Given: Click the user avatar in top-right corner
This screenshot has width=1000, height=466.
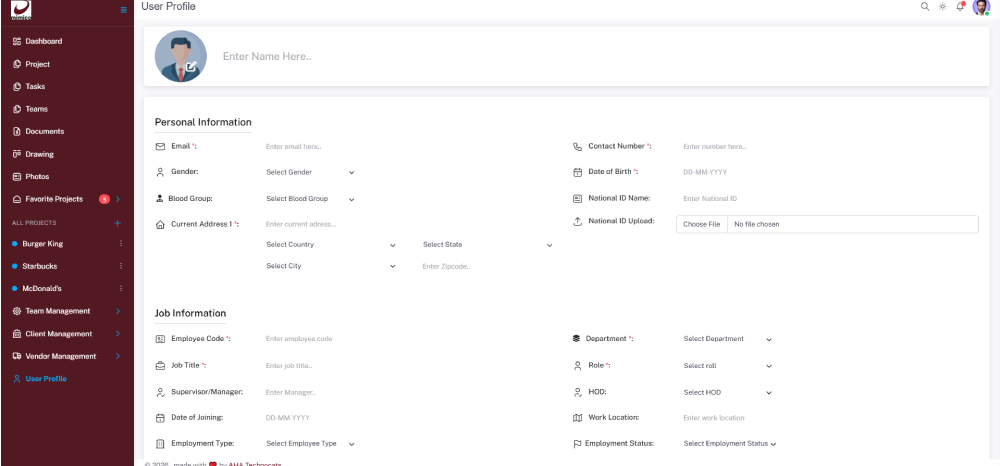Looking at the screenshot, I should tap(981, 7).
